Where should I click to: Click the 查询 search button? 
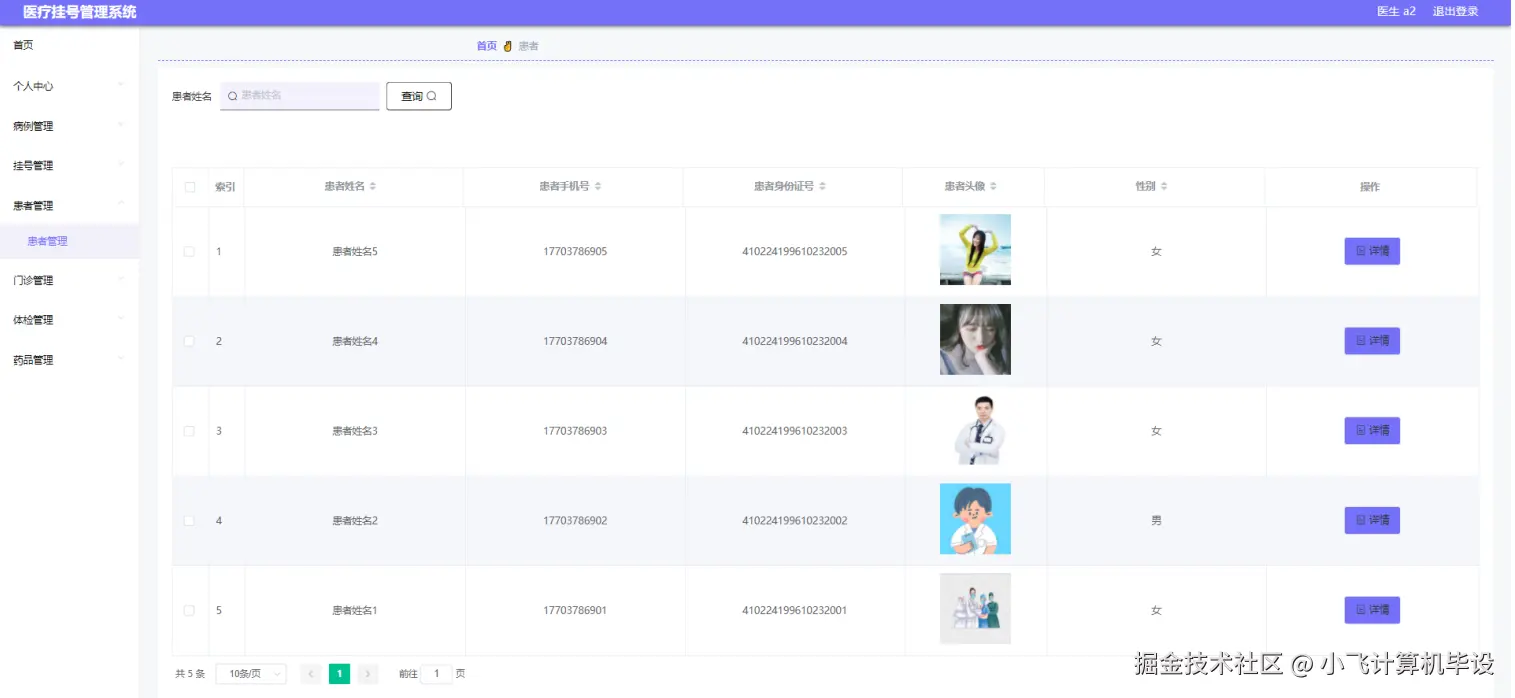point(419,96)
